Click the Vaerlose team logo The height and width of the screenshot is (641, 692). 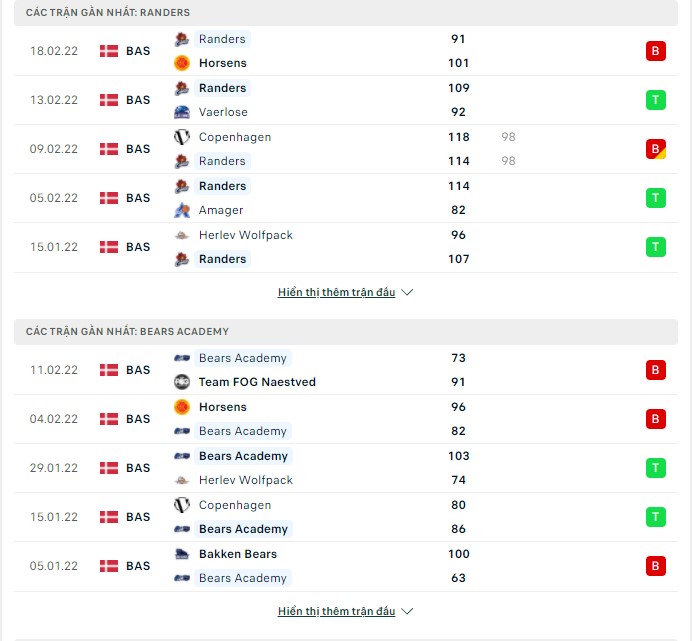(182, 112)
